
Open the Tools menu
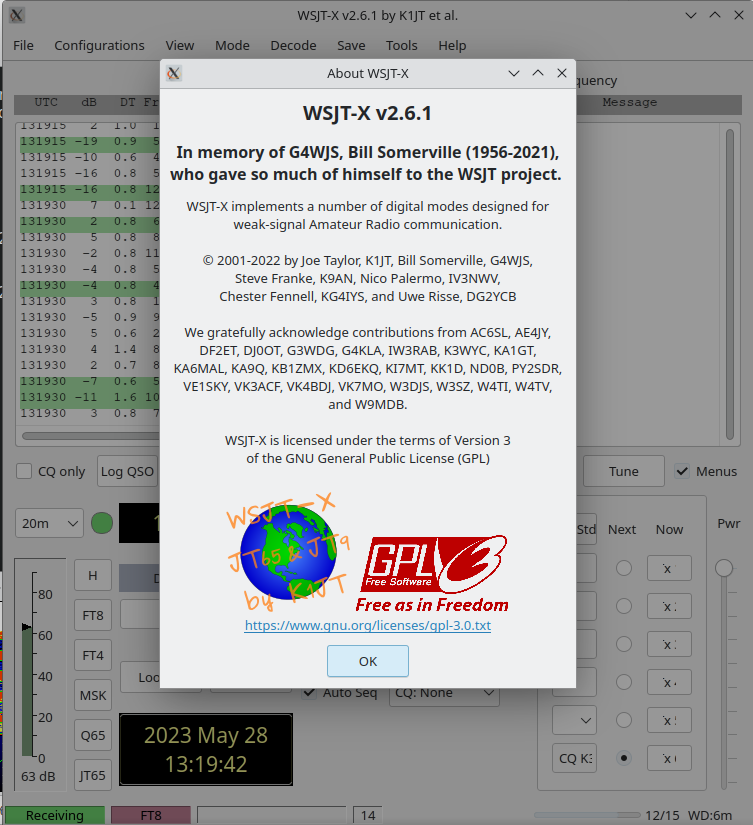click(x=401, y=45)
